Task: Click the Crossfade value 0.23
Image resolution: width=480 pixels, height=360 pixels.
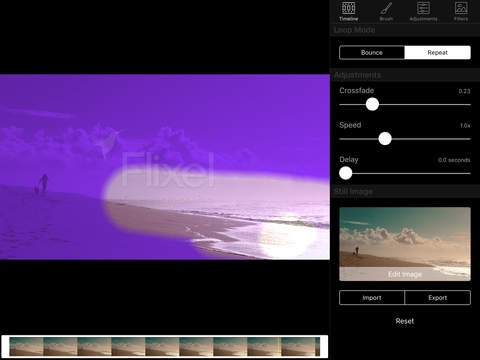Action: [x=464, y=91]
